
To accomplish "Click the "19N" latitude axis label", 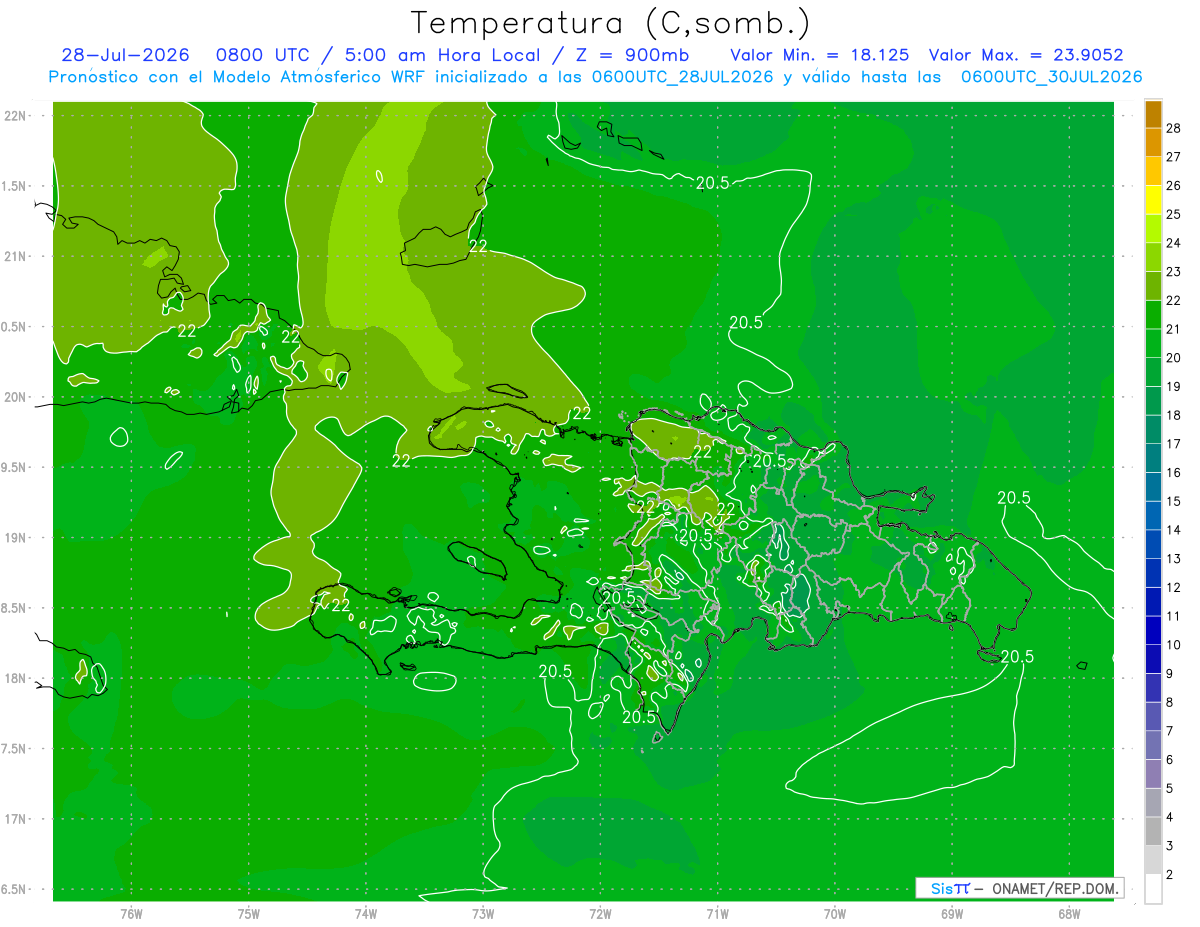I will tap(17, 538).
